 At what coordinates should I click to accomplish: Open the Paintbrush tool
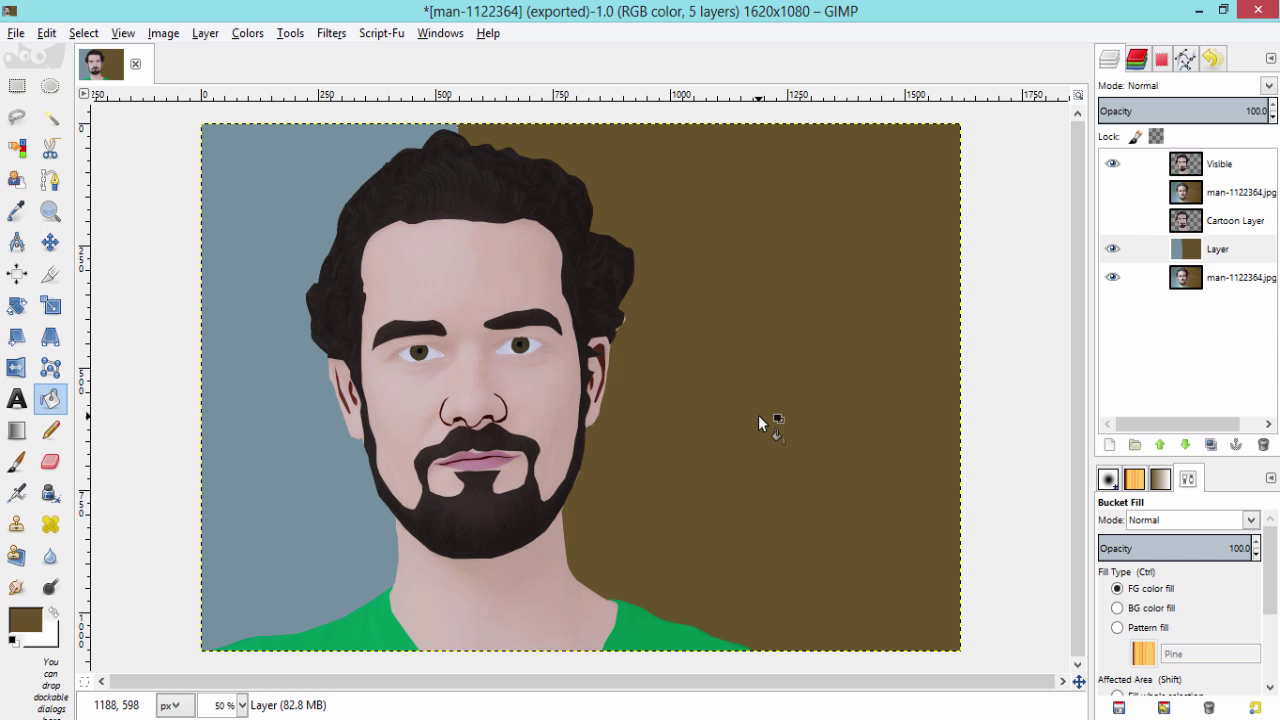[16, 461]
